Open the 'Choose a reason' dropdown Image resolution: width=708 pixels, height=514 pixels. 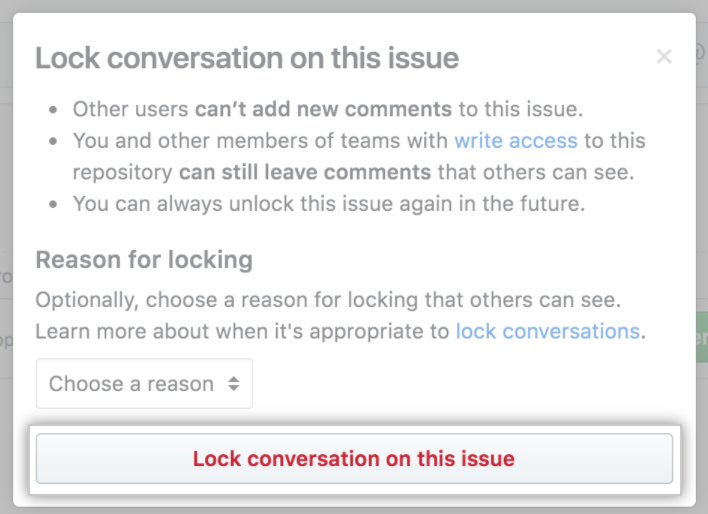pyautogui.click(x=144, y=384)
